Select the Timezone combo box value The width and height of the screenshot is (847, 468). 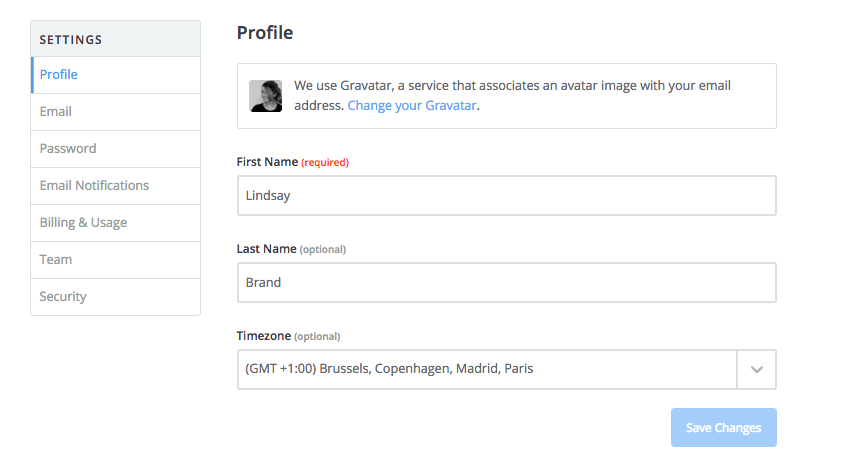[x=487, y=370]
